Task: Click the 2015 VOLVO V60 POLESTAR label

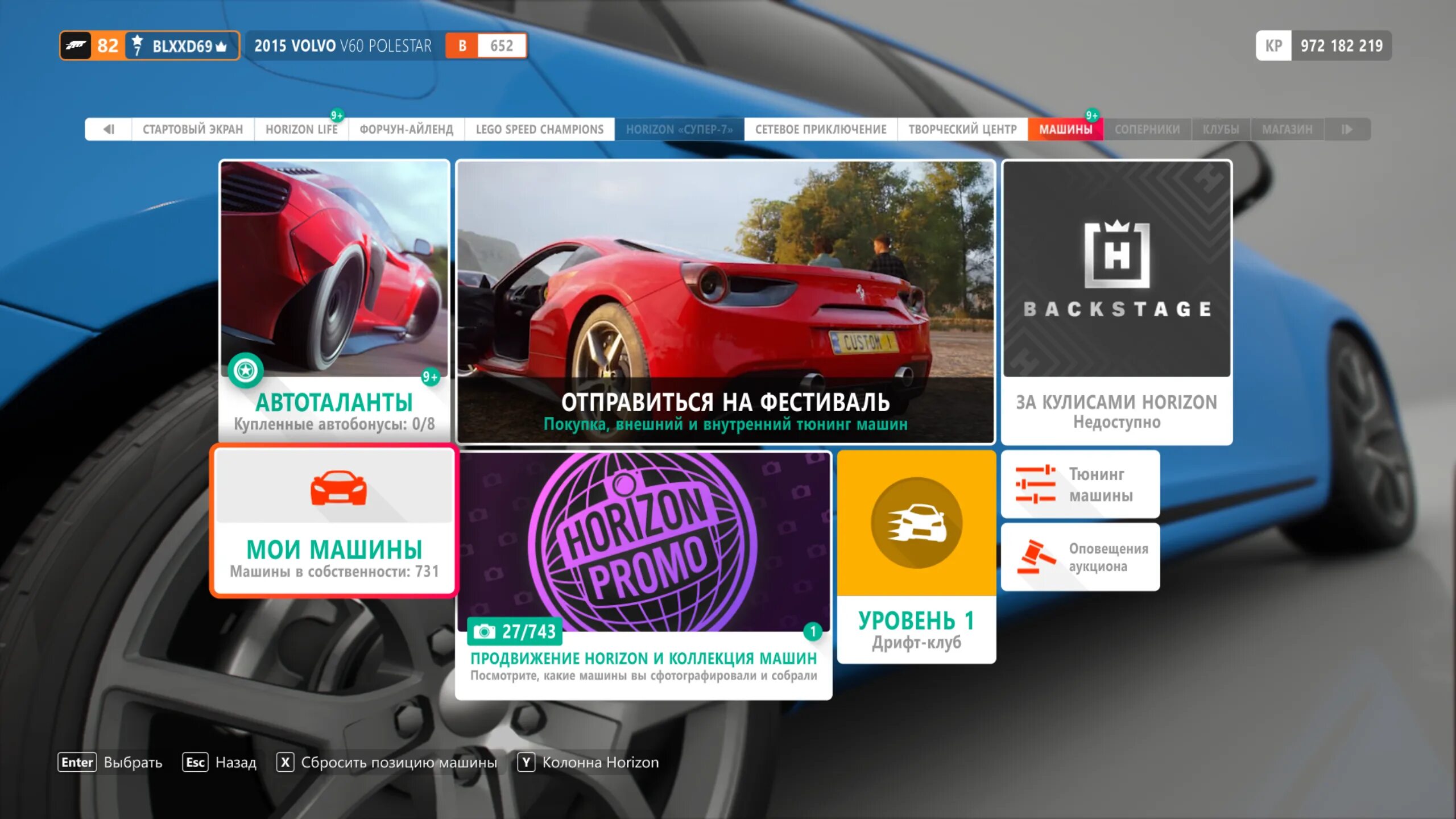Action: click(343, 45)
